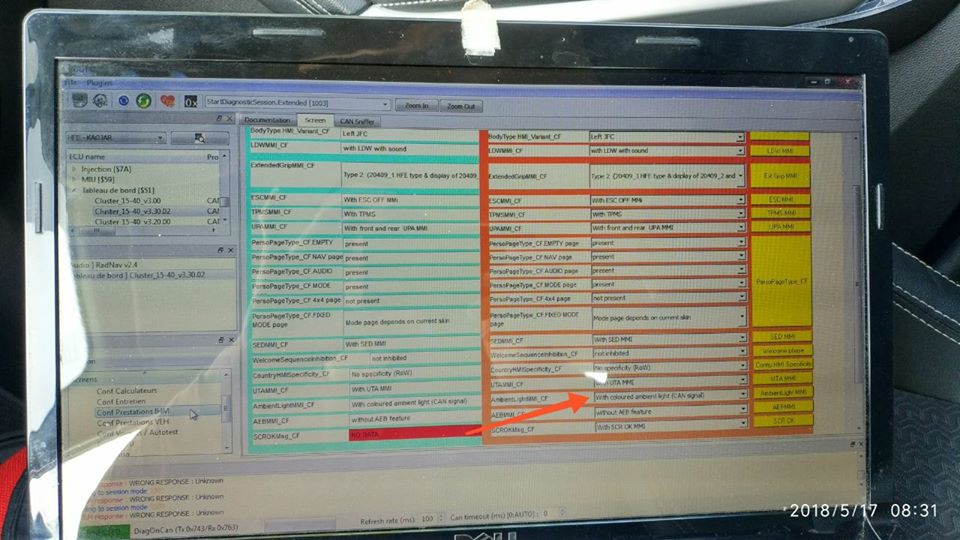Click the ECU scan magnifier button
The height and width of the screenshot is (540, 960).
[x=200, y=138]
